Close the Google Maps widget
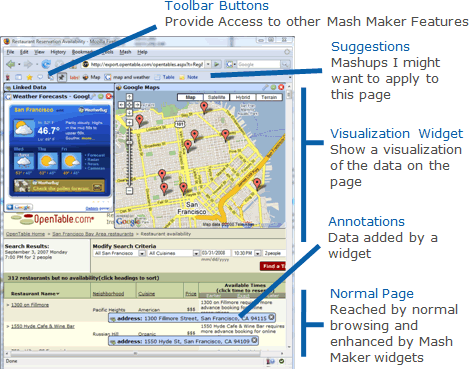 click(281, 87)
